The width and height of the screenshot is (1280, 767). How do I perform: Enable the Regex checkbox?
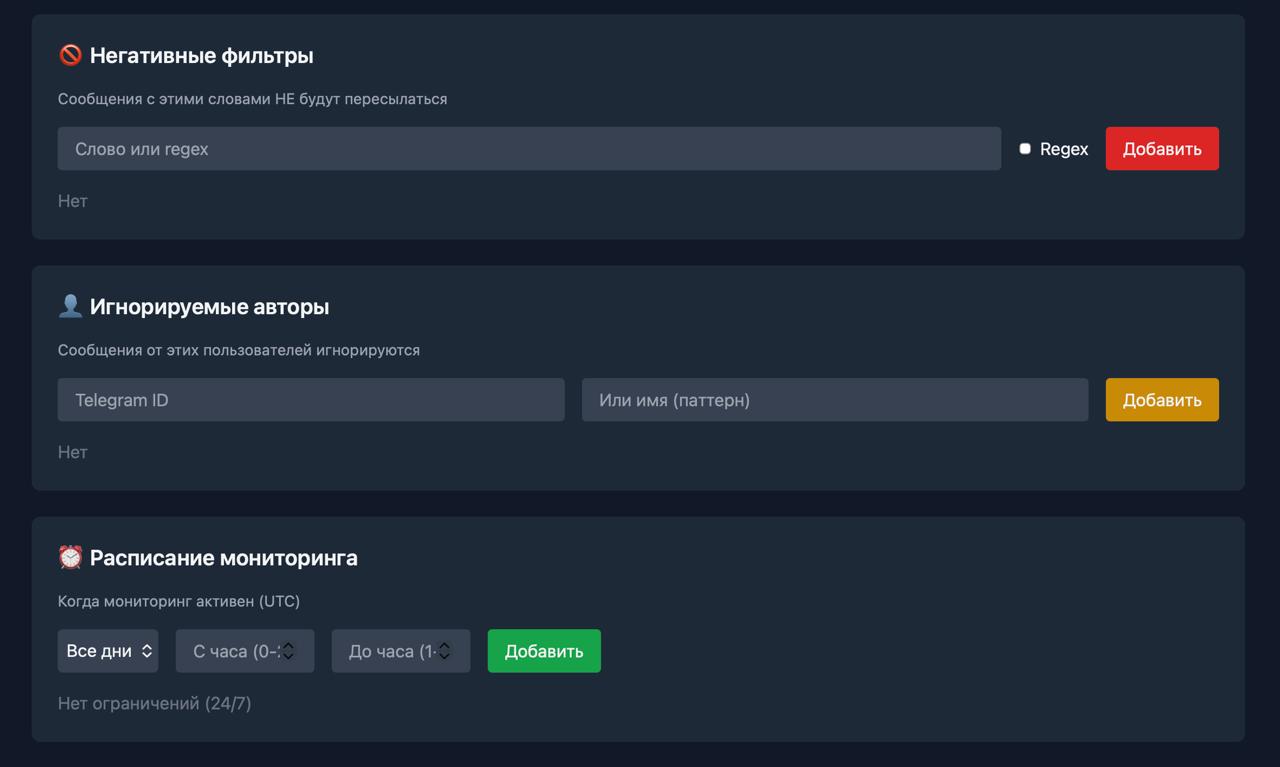1025,149
